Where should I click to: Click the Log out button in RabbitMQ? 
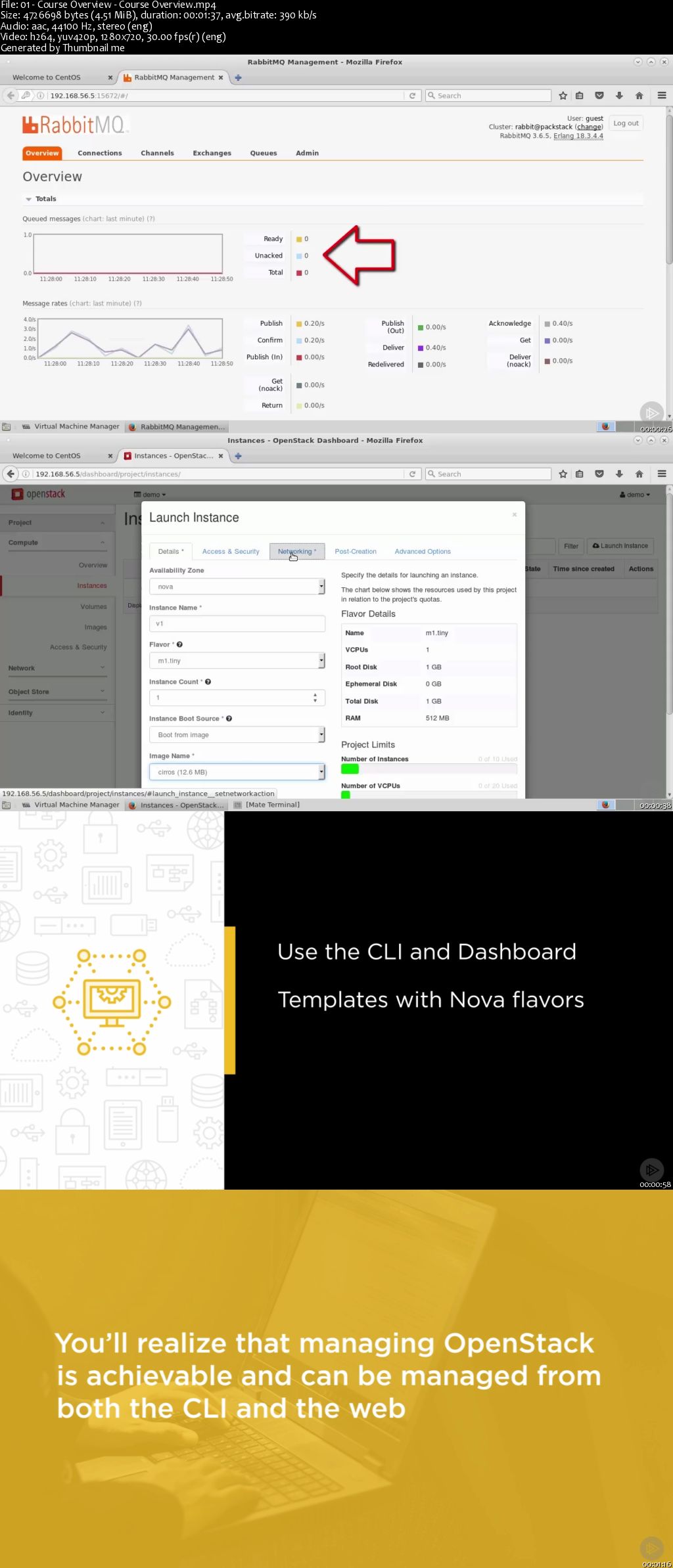coord(626,123)
